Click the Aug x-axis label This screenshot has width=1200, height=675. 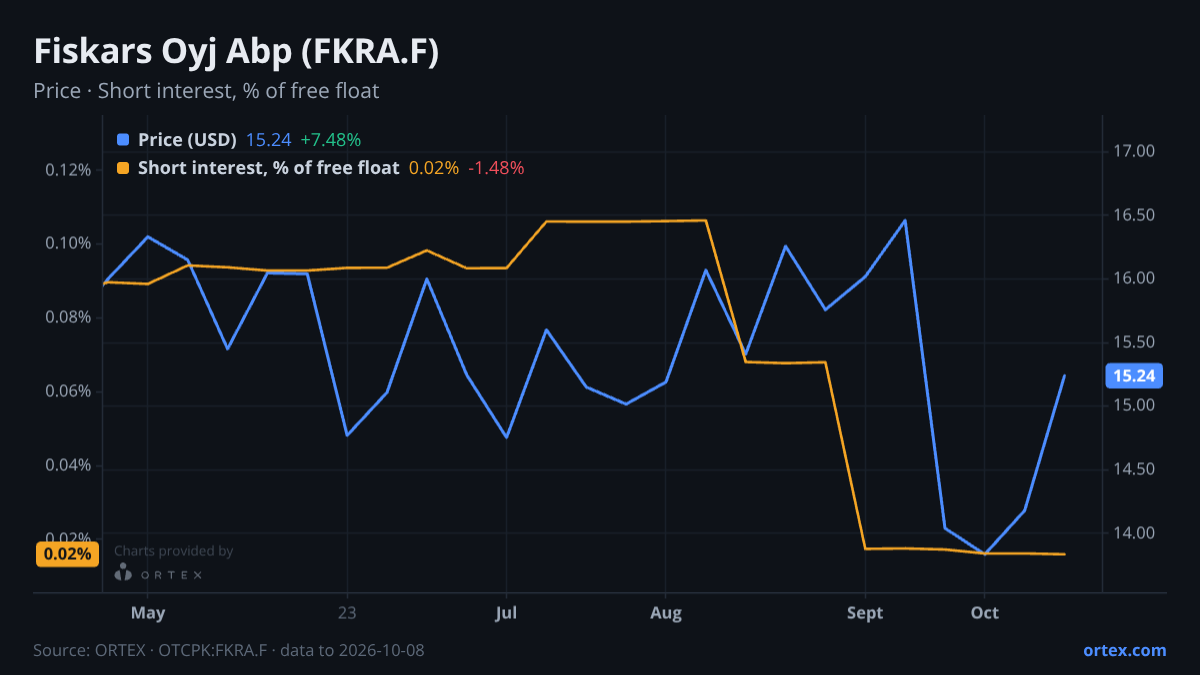coord(666,612)
